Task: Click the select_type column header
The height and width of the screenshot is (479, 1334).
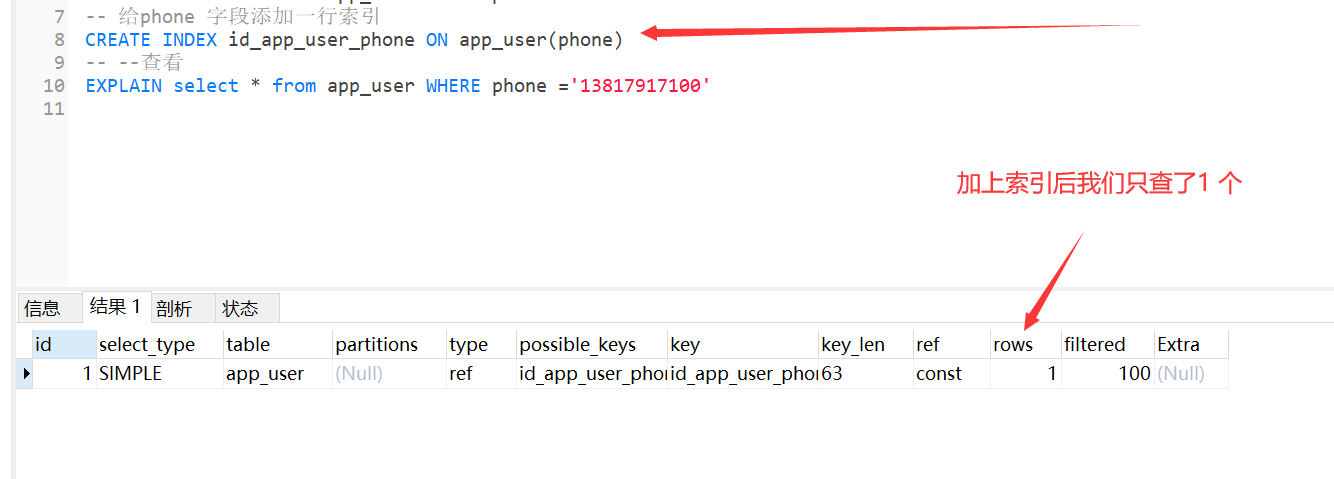Action: point(159,344)
